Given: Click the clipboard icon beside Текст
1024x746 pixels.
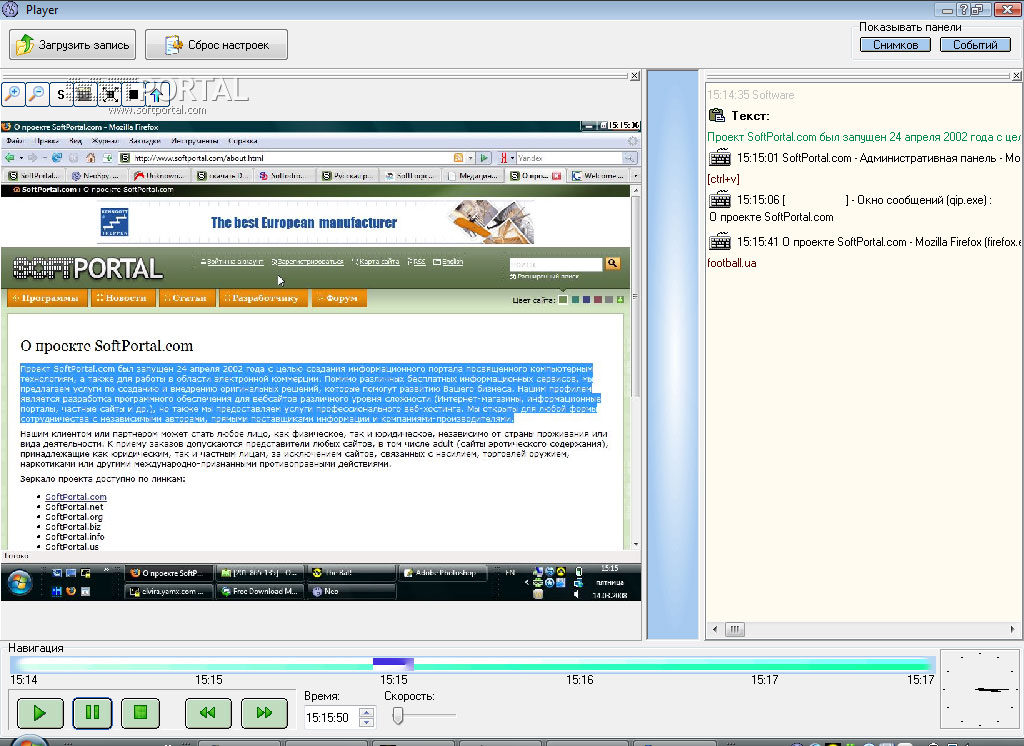Looking at the screenshot, I should tap(717, 116).
